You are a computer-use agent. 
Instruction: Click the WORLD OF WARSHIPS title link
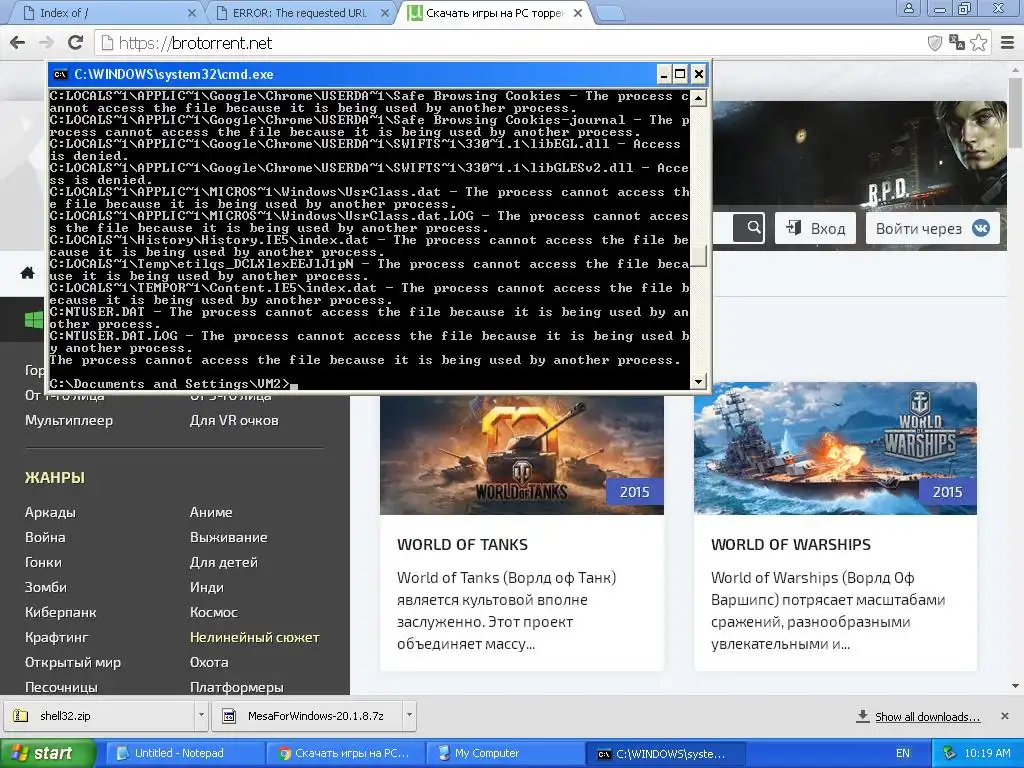tap(791, 544)
